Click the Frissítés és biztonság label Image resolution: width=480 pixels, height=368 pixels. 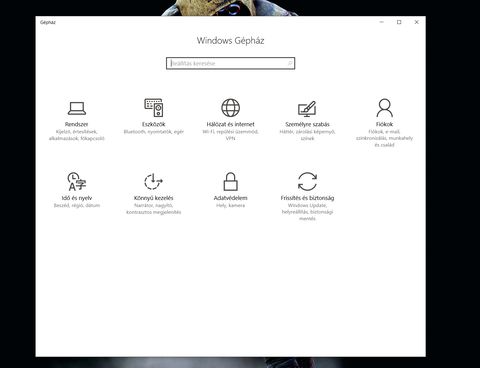click(307, 198)
